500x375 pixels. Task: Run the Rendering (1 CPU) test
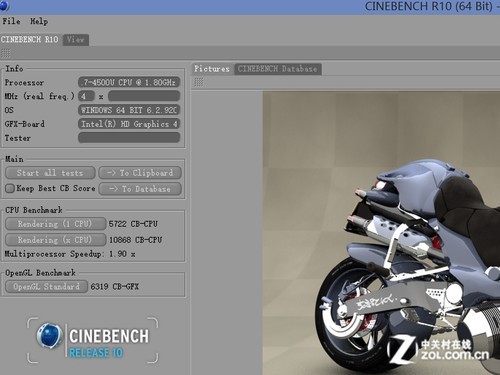coord(55,224)
